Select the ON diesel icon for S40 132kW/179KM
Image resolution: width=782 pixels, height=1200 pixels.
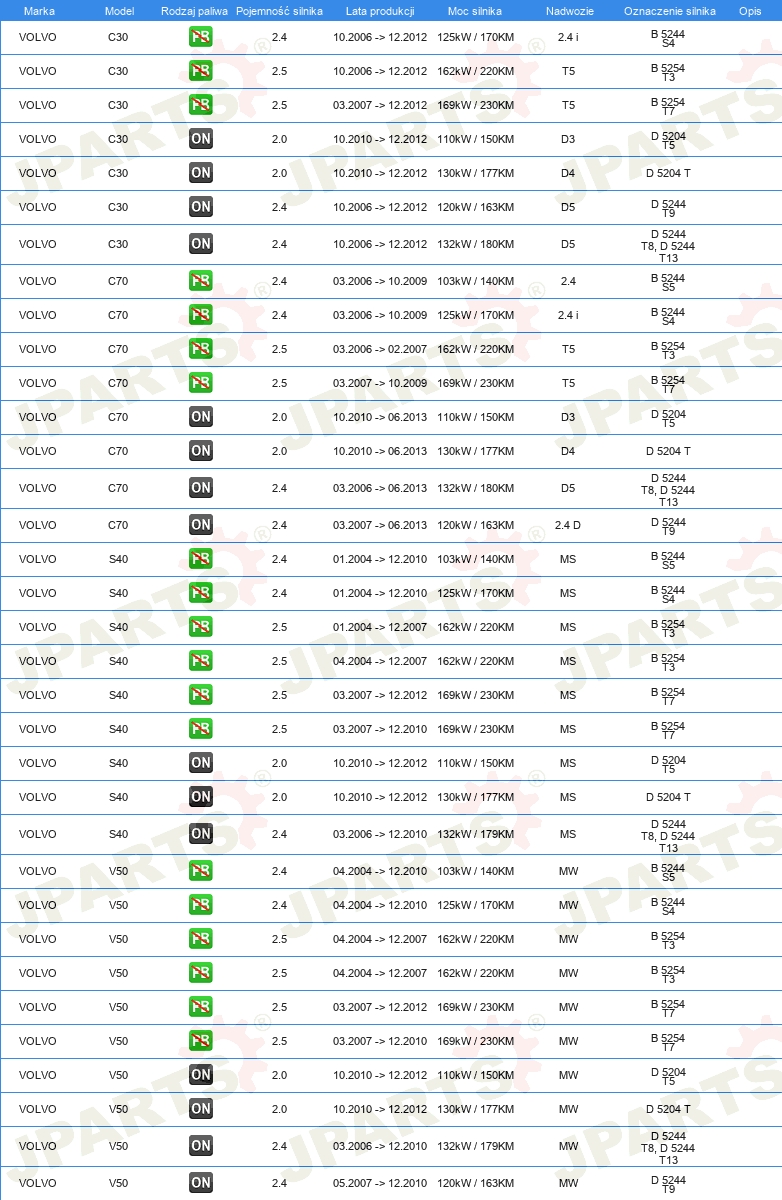[201, 835]
